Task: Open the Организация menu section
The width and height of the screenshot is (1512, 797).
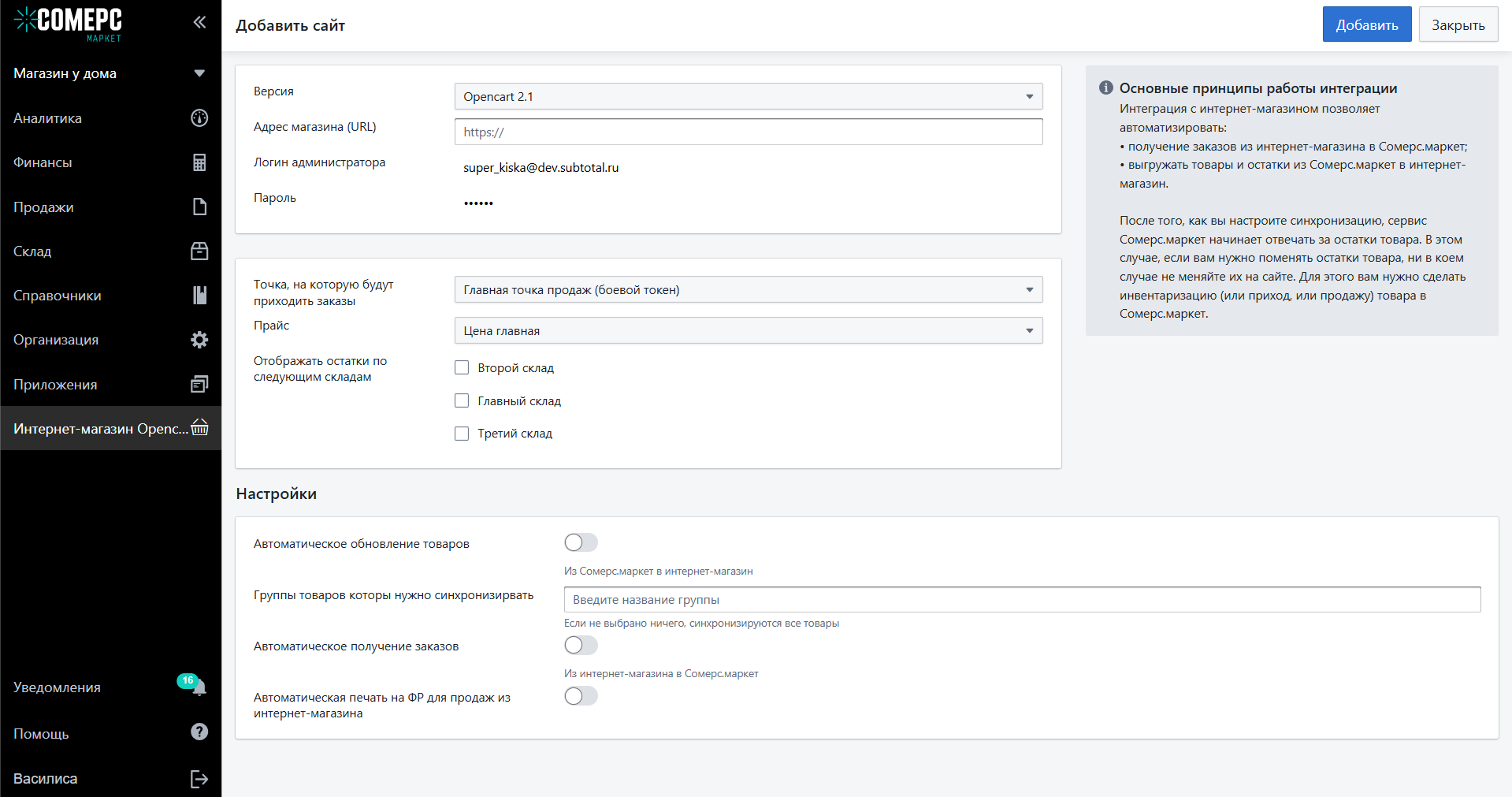Action: click(110, 340)
